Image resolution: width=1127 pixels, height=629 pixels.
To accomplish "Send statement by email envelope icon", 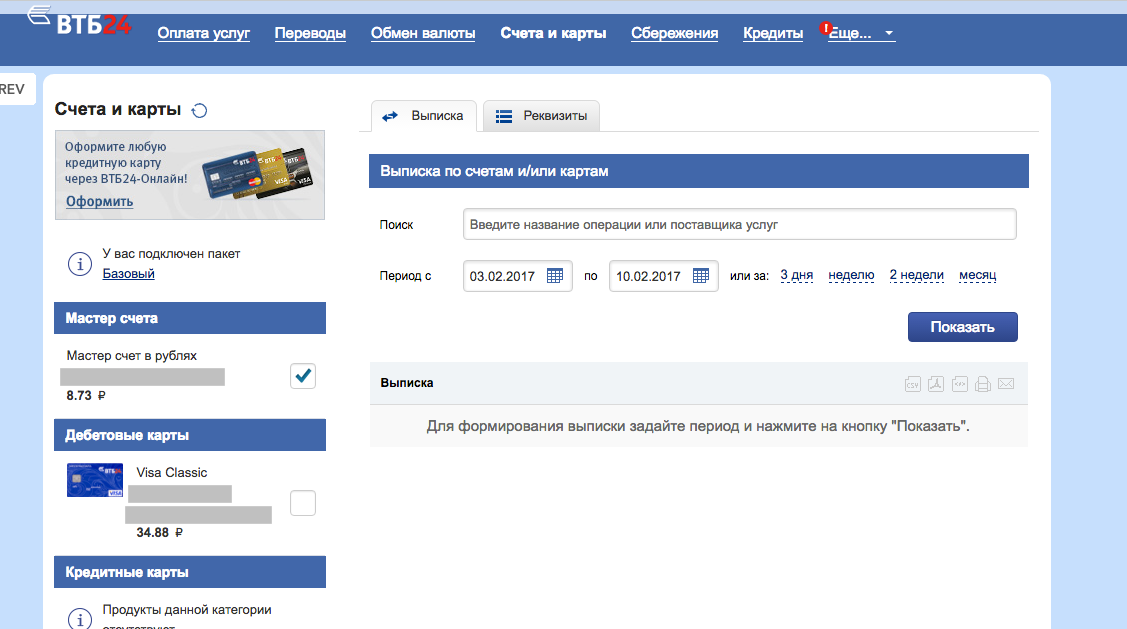I will (x=1006, y=384).
